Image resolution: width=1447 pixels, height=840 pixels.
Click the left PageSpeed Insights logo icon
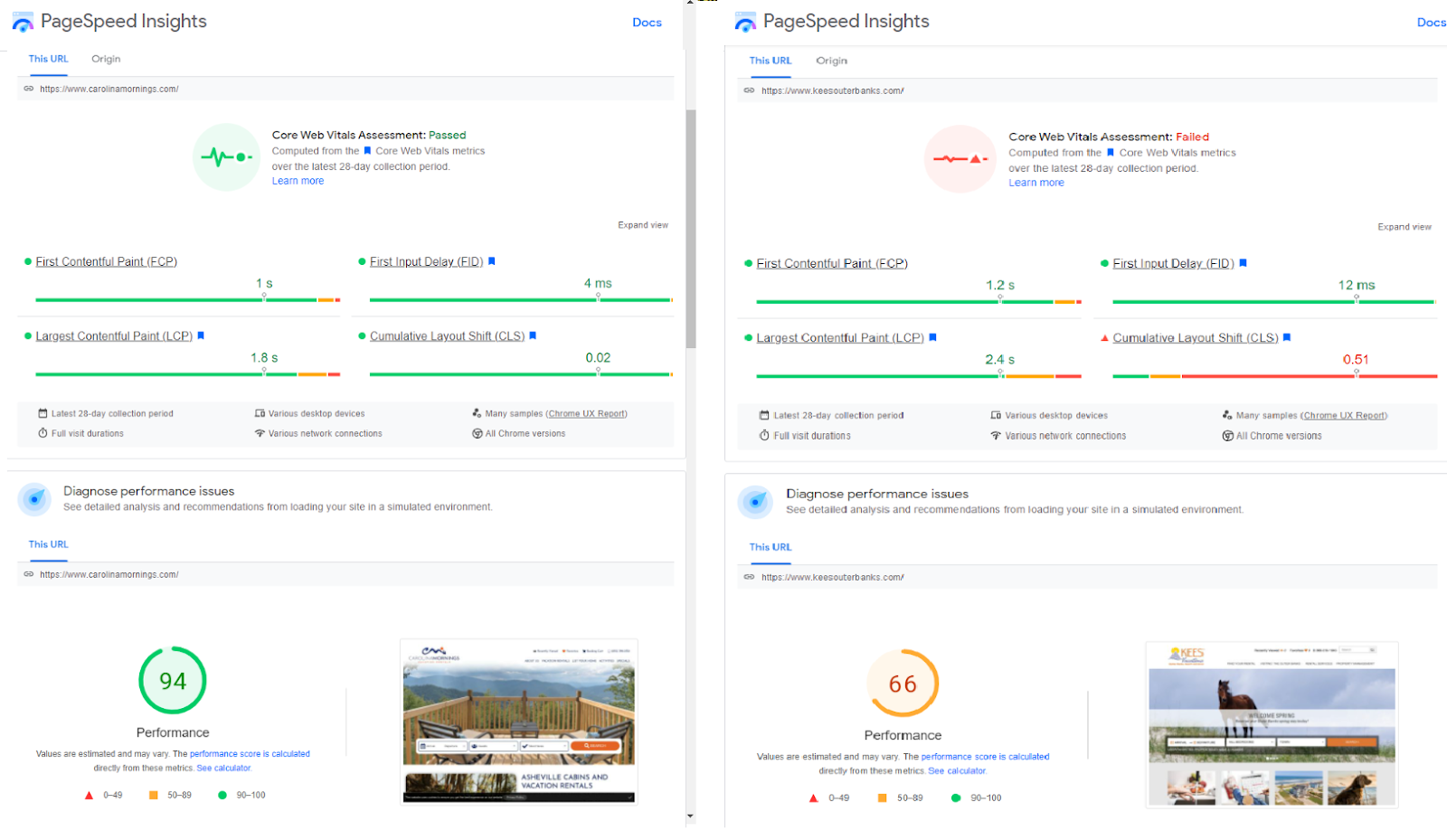[x=23, y=22]
